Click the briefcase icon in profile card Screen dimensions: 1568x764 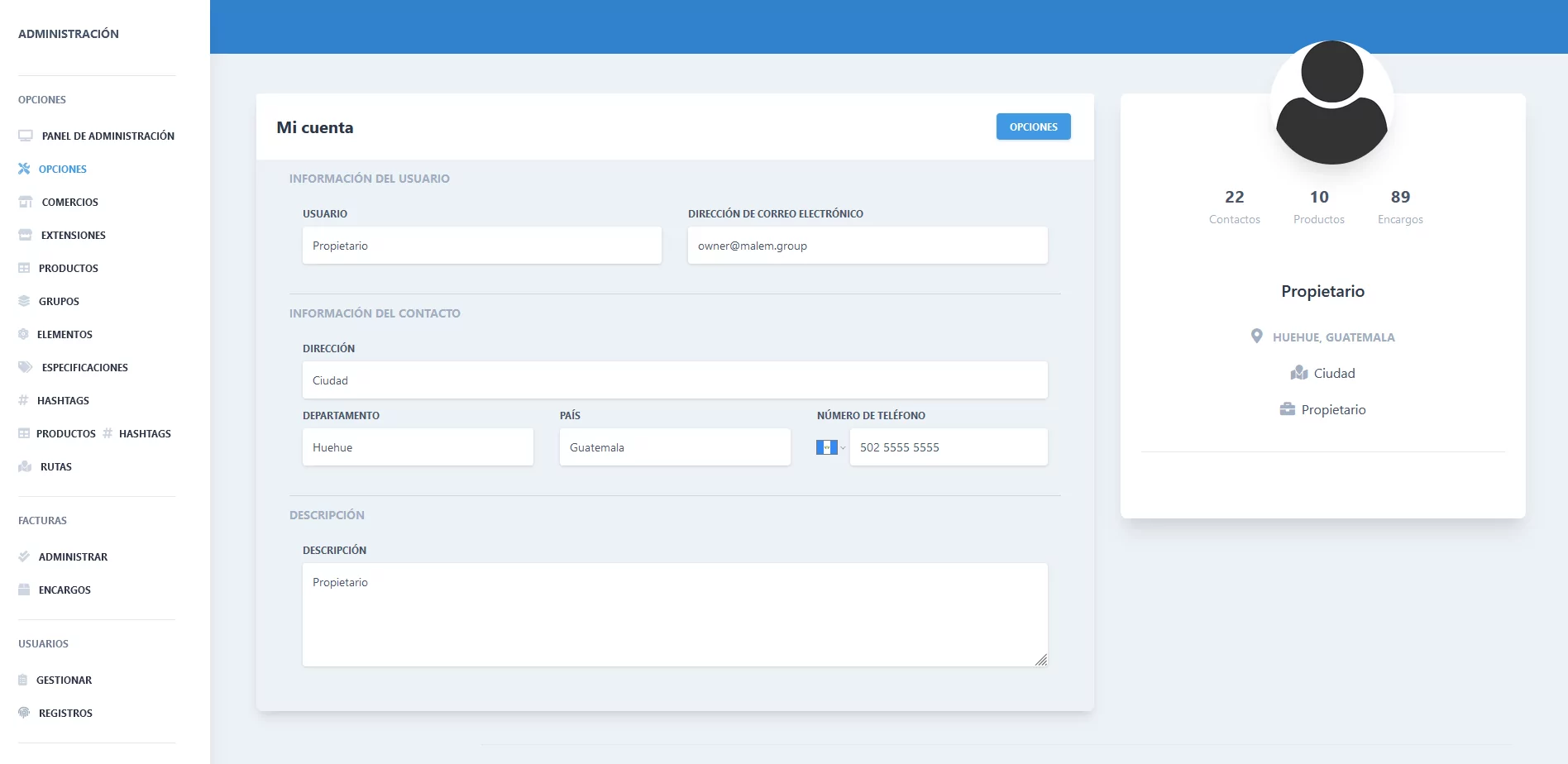tap(1288, 409)
